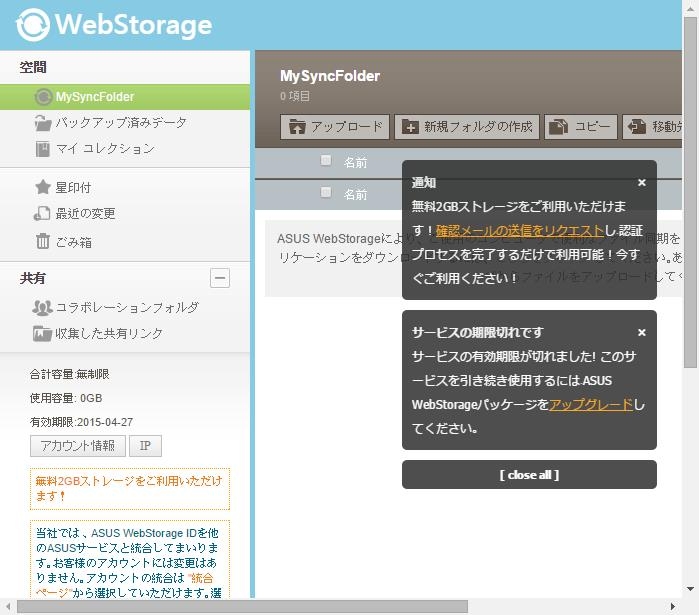The height and width of the screenshot is (615, 699).
Task: Click the 使用容量: 0GB text
Action: click(66, 398)
